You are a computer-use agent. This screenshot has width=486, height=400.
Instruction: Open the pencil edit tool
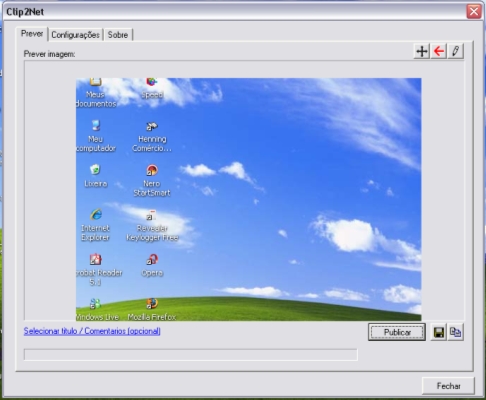click(456, 51)
